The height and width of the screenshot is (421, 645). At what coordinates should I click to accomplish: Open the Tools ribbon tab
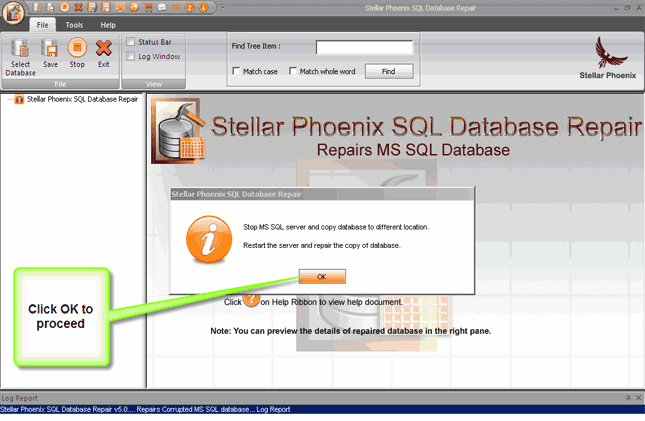74,25
